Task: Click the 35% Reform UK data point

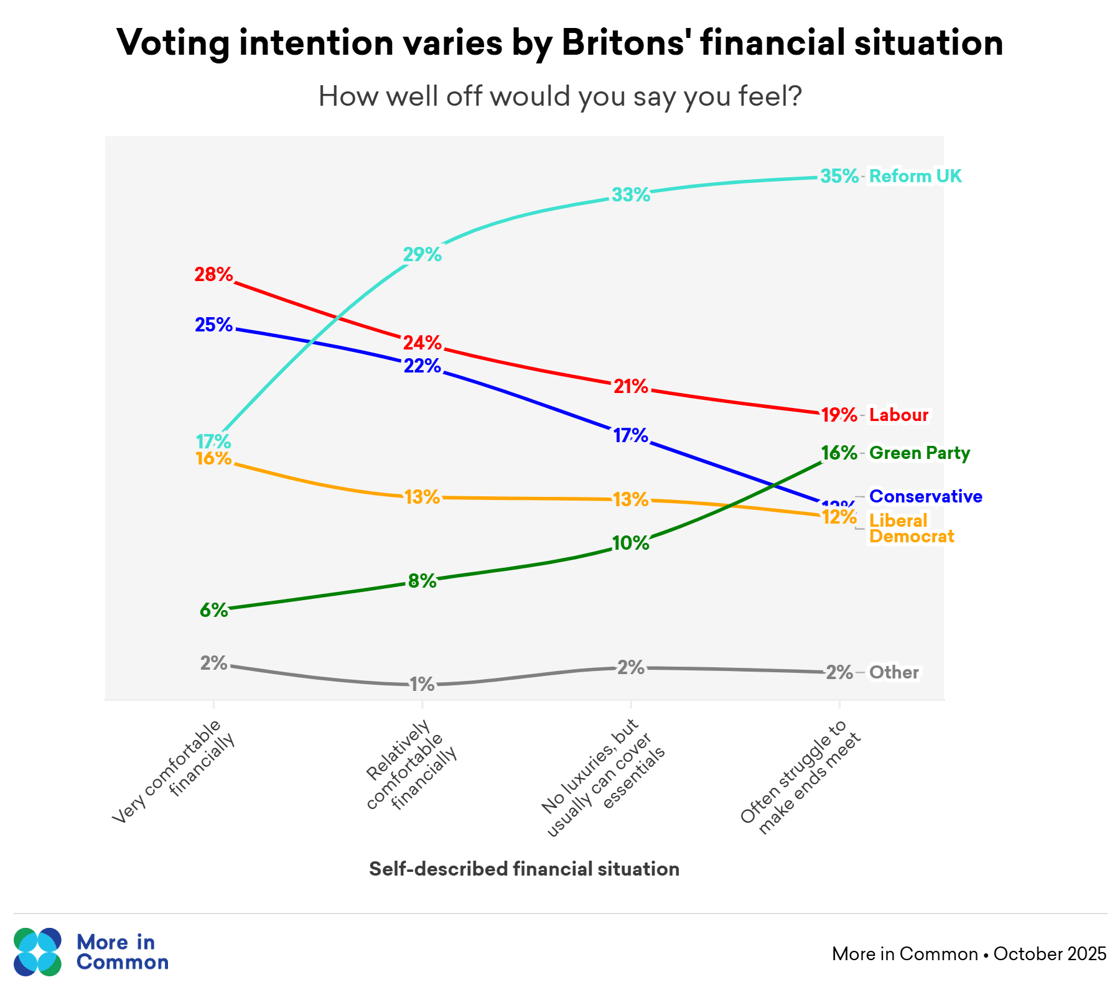Action: [838, 177]
